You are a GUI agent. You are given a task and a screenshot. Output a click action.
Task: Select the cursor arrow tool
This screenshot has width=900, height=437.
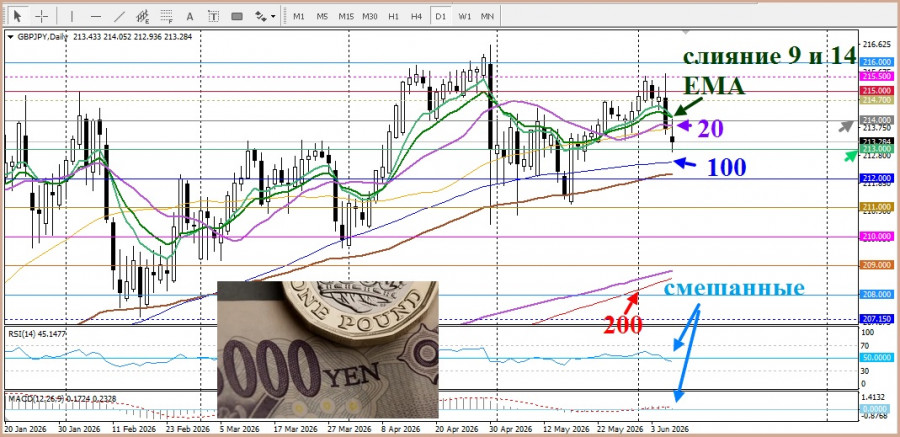click(x=18, y=16)
